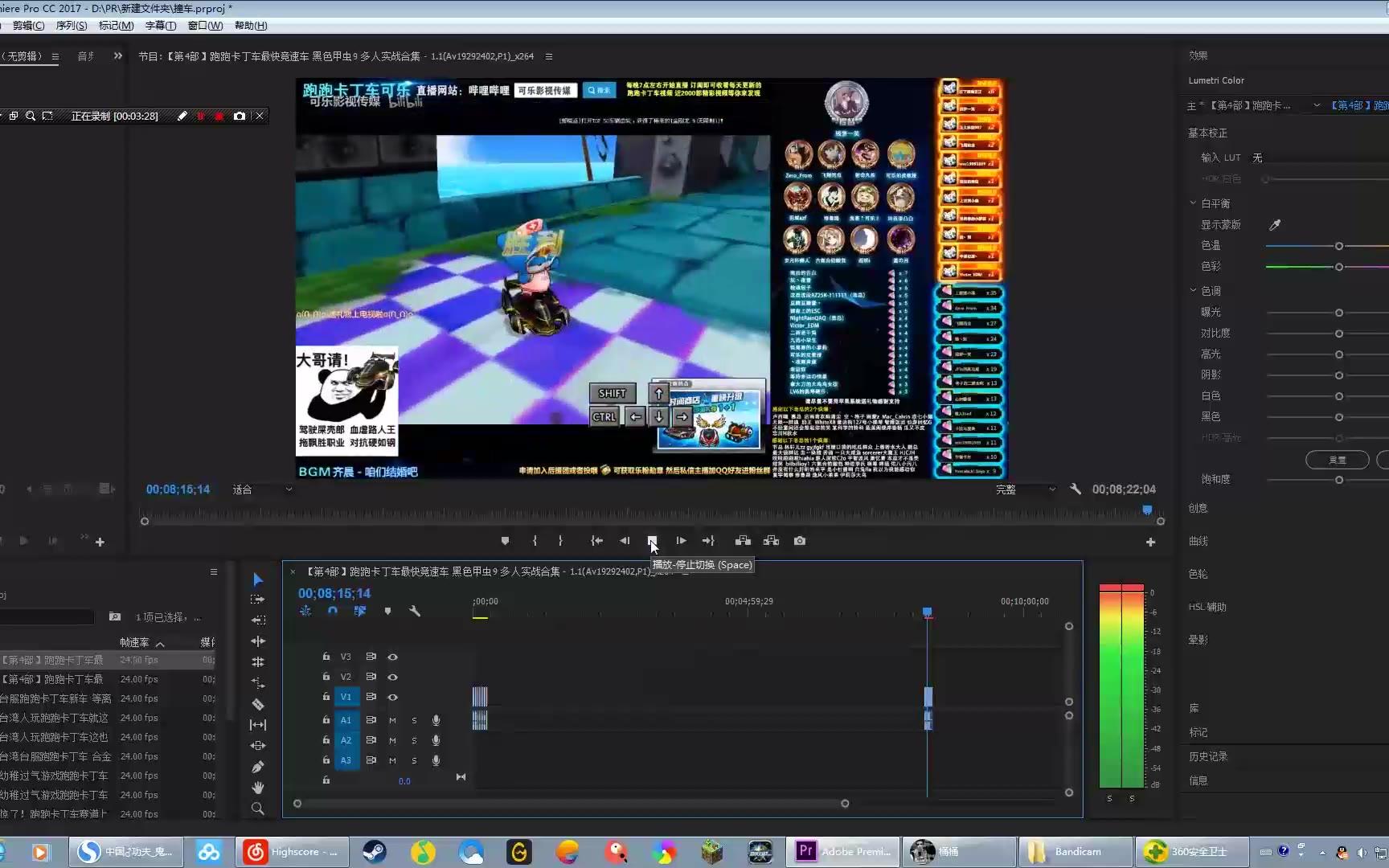Click the white balance eyedropper
The width and height of the screenshot is (1389, 868).
click(1275, 224)
